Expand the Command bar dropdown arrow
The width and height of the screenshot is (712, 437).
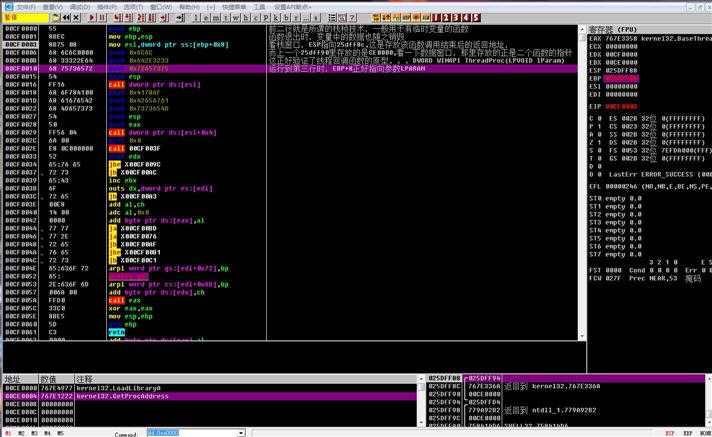pyautogui.click(x=241, y=433)
